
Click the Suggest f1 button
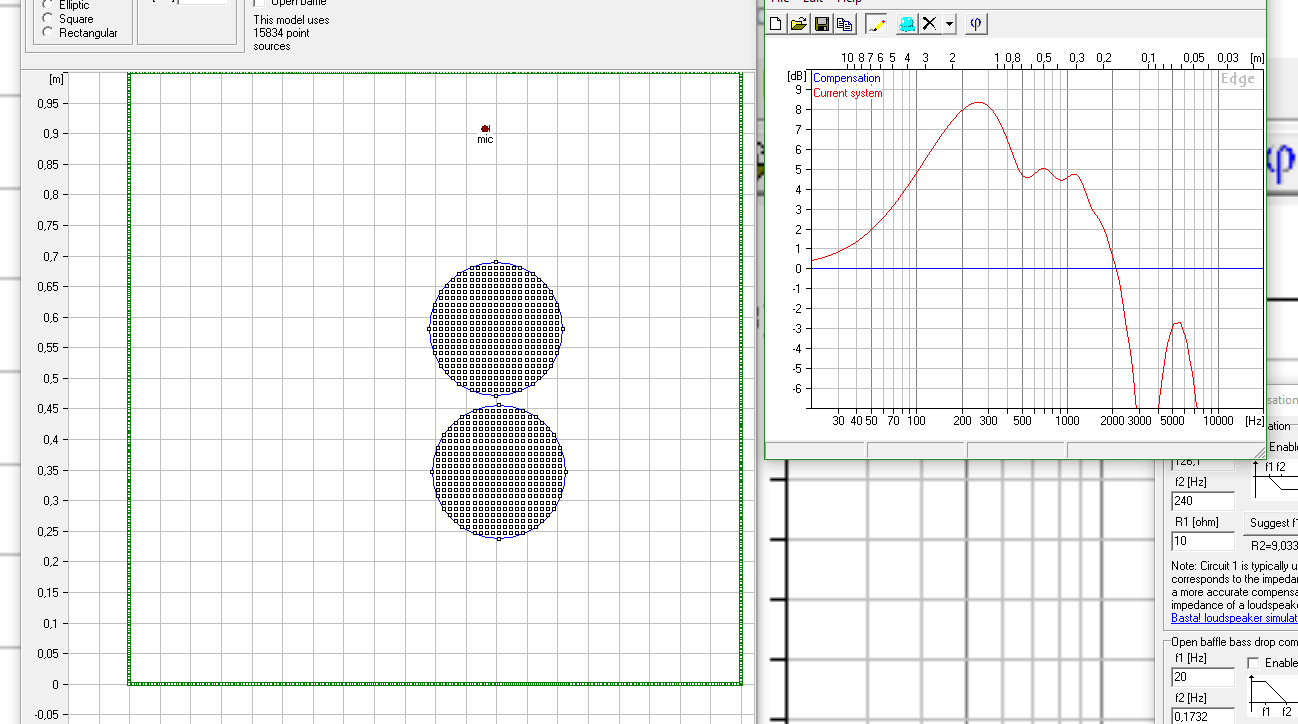(1271, 523)
